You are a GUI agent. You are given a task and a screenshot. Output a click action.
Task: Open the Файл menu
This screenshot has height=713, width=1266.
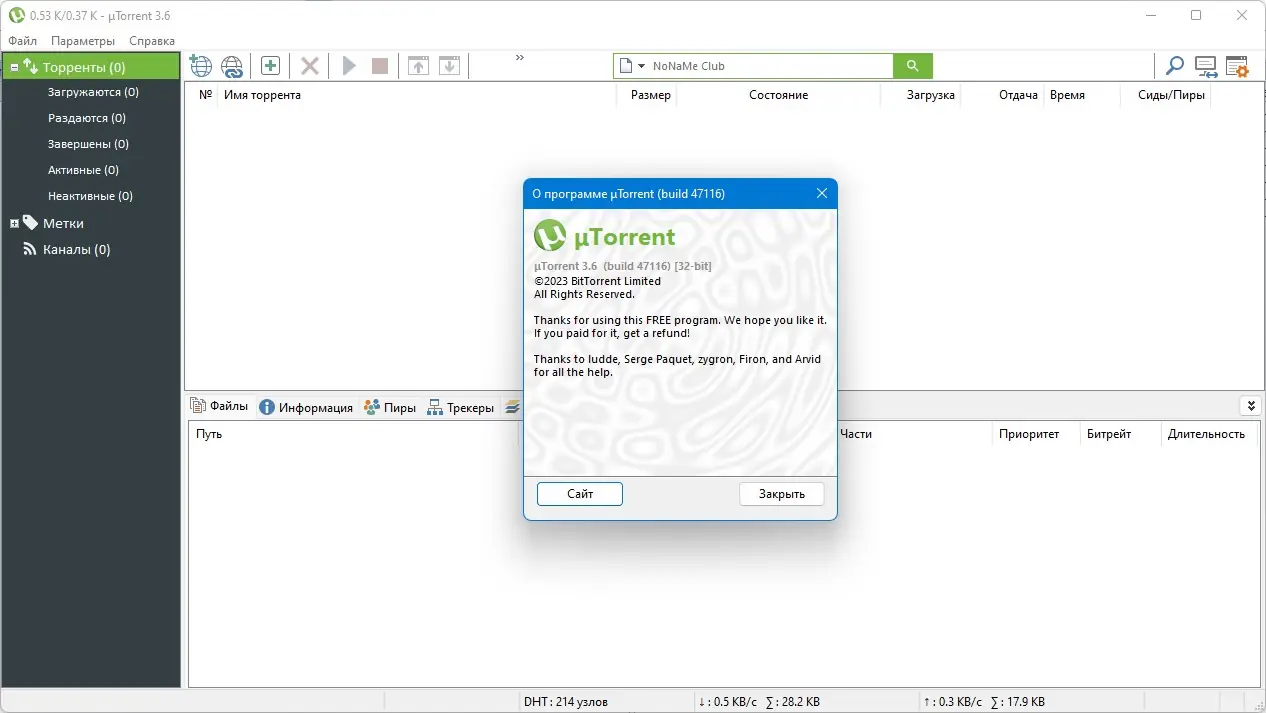click(x=22, y=41)
